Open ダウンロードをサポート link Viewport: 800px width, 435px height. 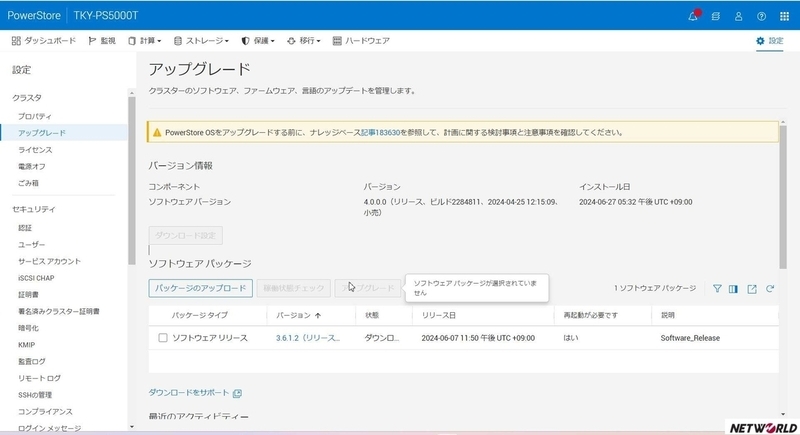coord(189,393)
